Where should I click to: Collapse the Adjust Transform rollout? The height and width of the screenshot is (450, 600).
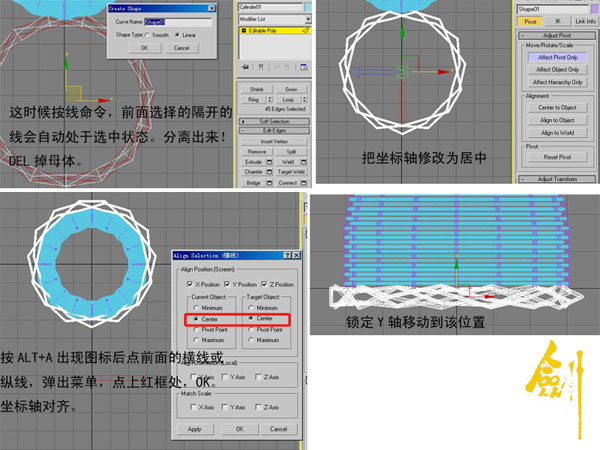point(557,179)
